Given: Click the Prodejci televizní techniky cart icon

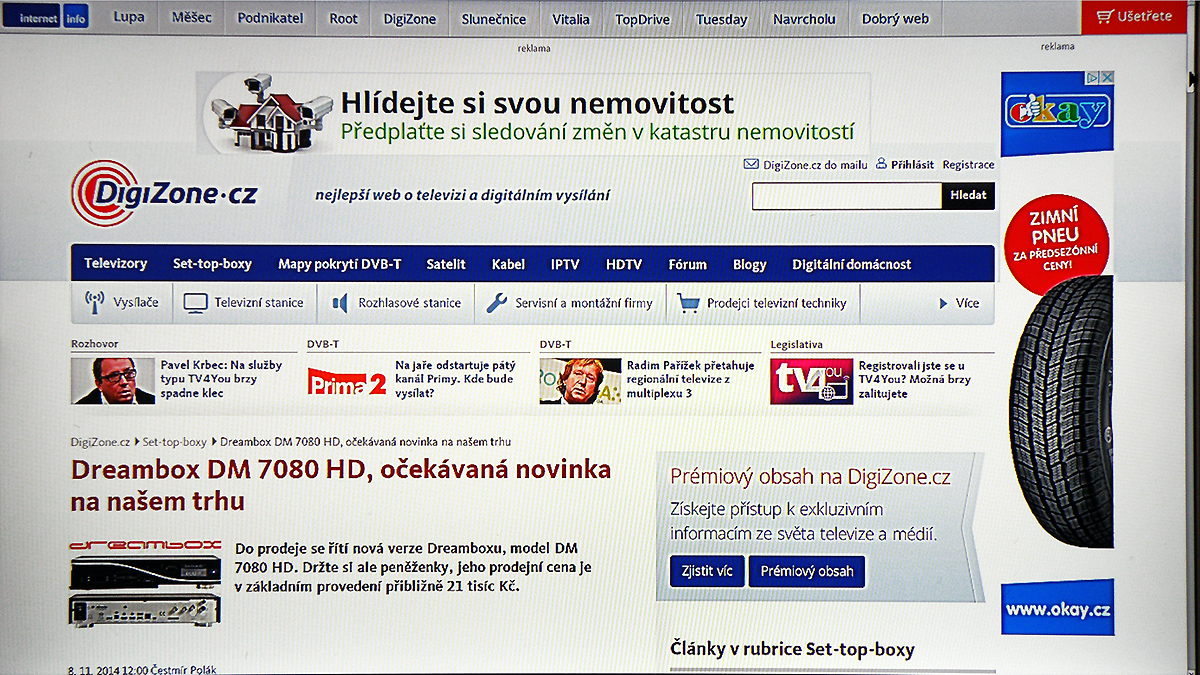Looking at the screenshot, I should 687,303.
